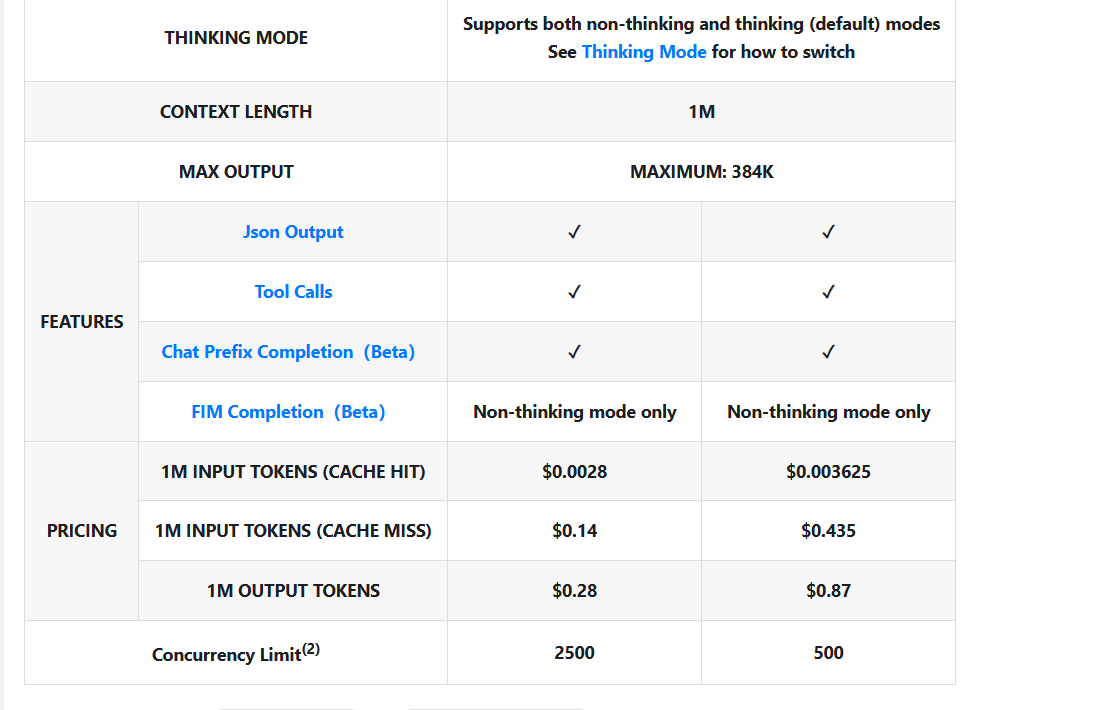Click the $0.87 output tokens price
The image size is (1096, 710).
[828, 591]
